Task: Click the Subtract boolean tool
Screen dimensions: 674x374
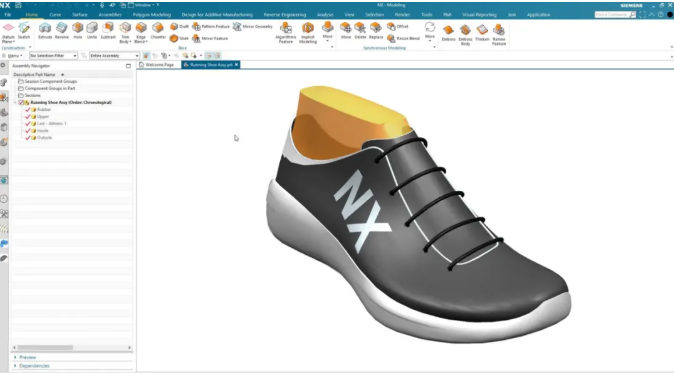Action: (x=108, y=31)
